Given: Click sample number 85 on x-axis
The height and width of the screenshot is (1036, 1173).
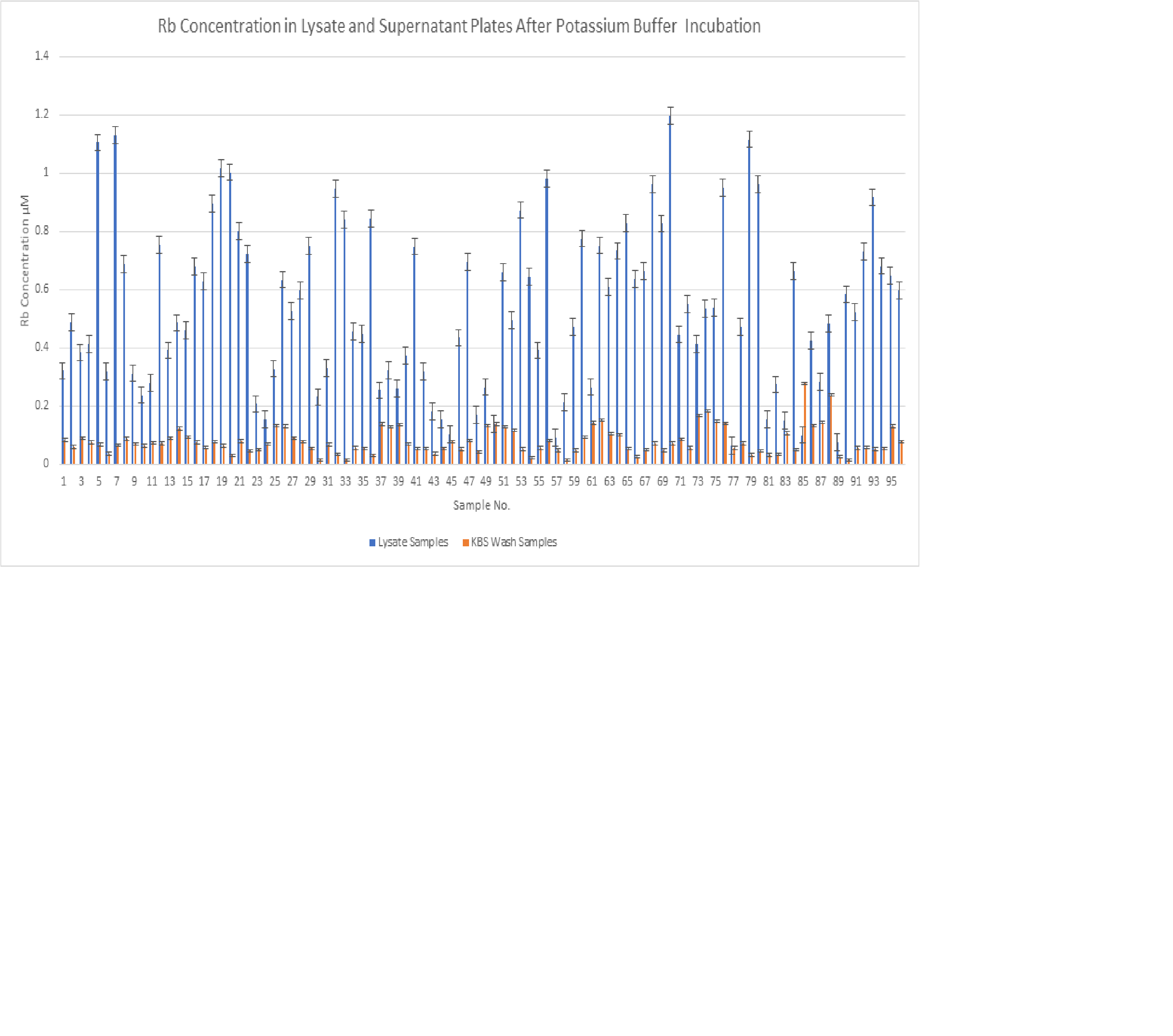Looking at the screenshot, I should (x=804, y=481).
